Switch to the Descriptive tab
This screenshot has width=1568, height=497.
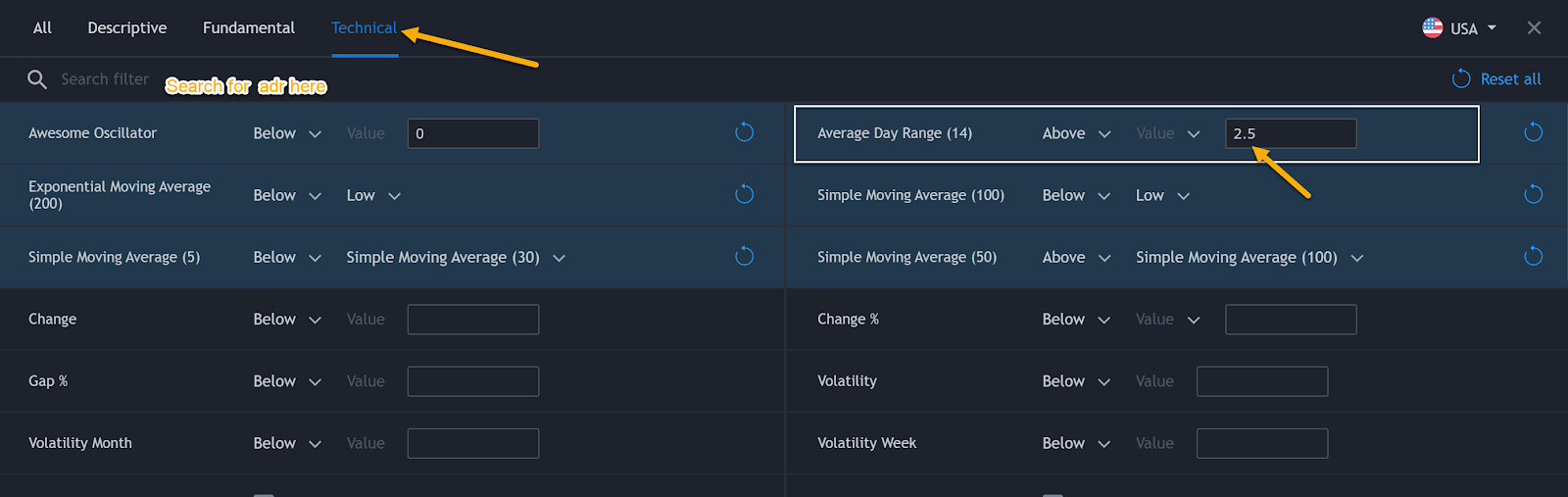127,28
